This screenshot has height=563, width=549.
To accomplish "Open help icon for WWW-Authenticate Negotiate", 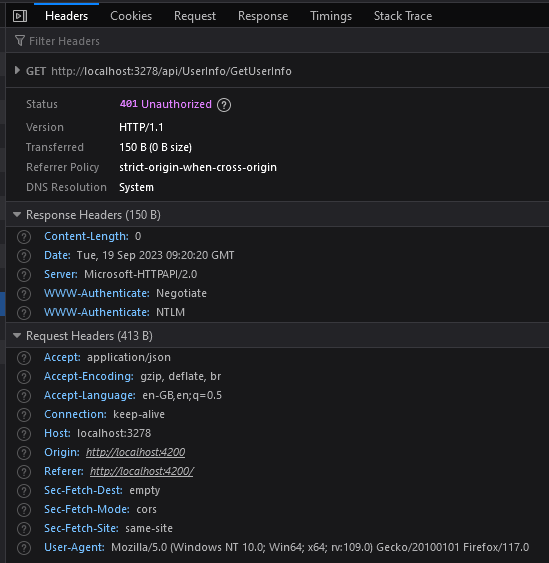I will 24,294.
